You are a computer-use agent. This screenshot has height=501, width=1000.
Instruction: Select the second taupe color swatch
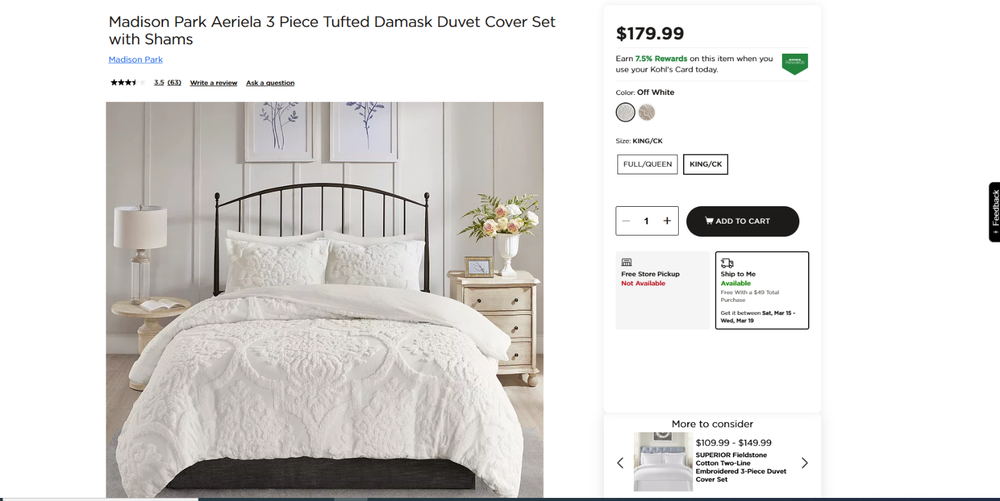click(647, 112)
